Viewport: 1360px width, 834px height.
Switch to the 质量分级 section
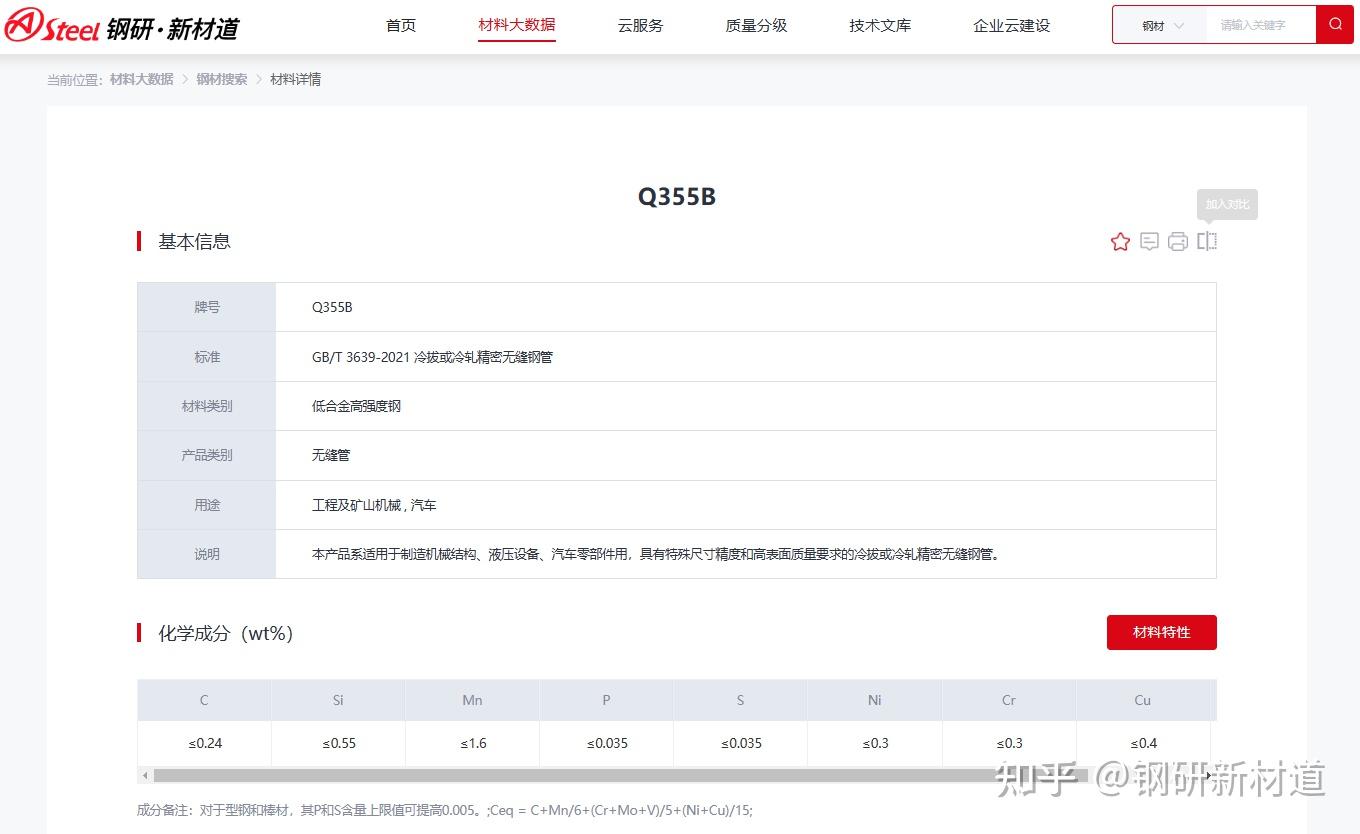pos(756,27)
